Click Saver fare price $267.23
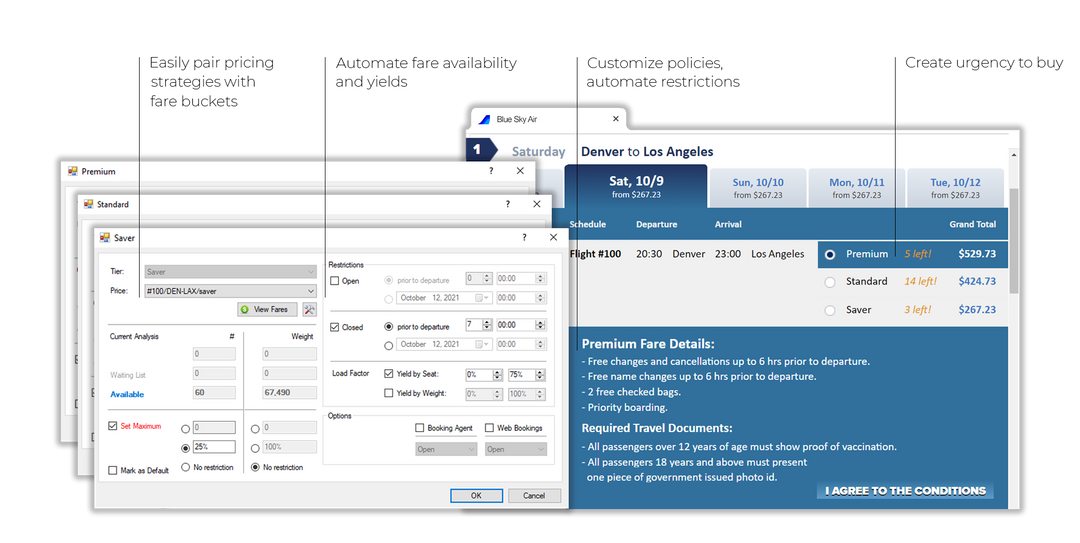Viewport: 1080px width, 543px height. 977,309
